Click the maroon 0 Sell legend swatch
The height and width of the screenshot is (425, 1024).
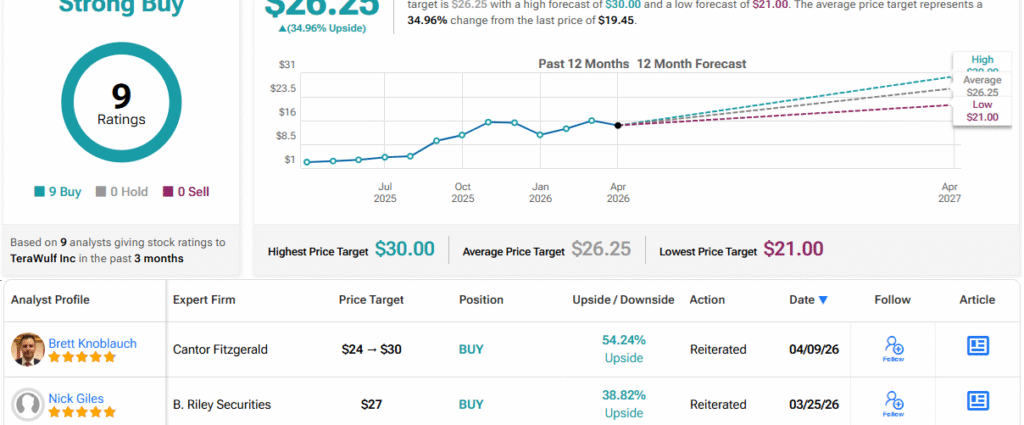pos(167,191)
